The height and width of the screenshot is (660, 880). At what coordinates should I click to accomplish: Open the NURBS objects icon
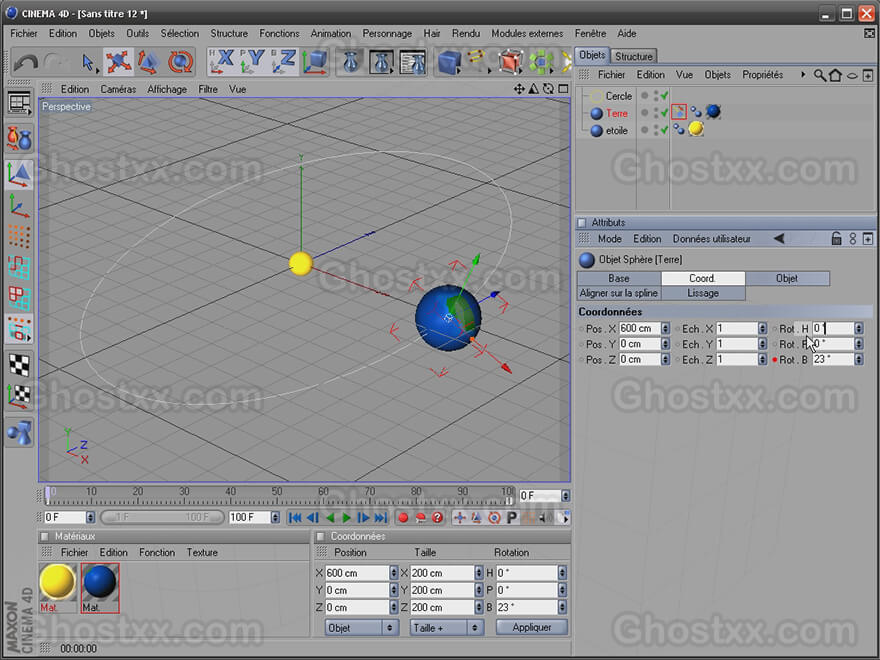(x=510, y=62)
